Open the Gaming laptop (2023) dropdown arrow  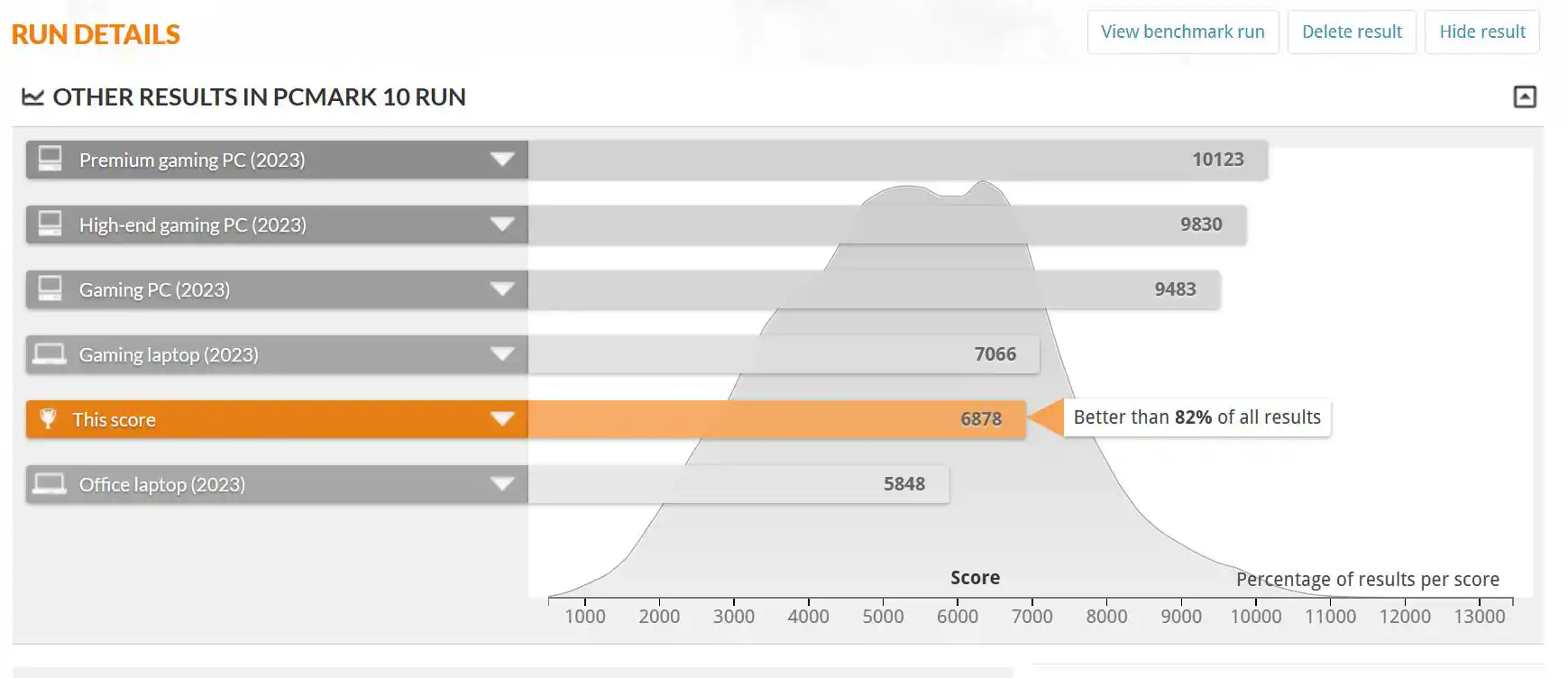click(502, 354)
